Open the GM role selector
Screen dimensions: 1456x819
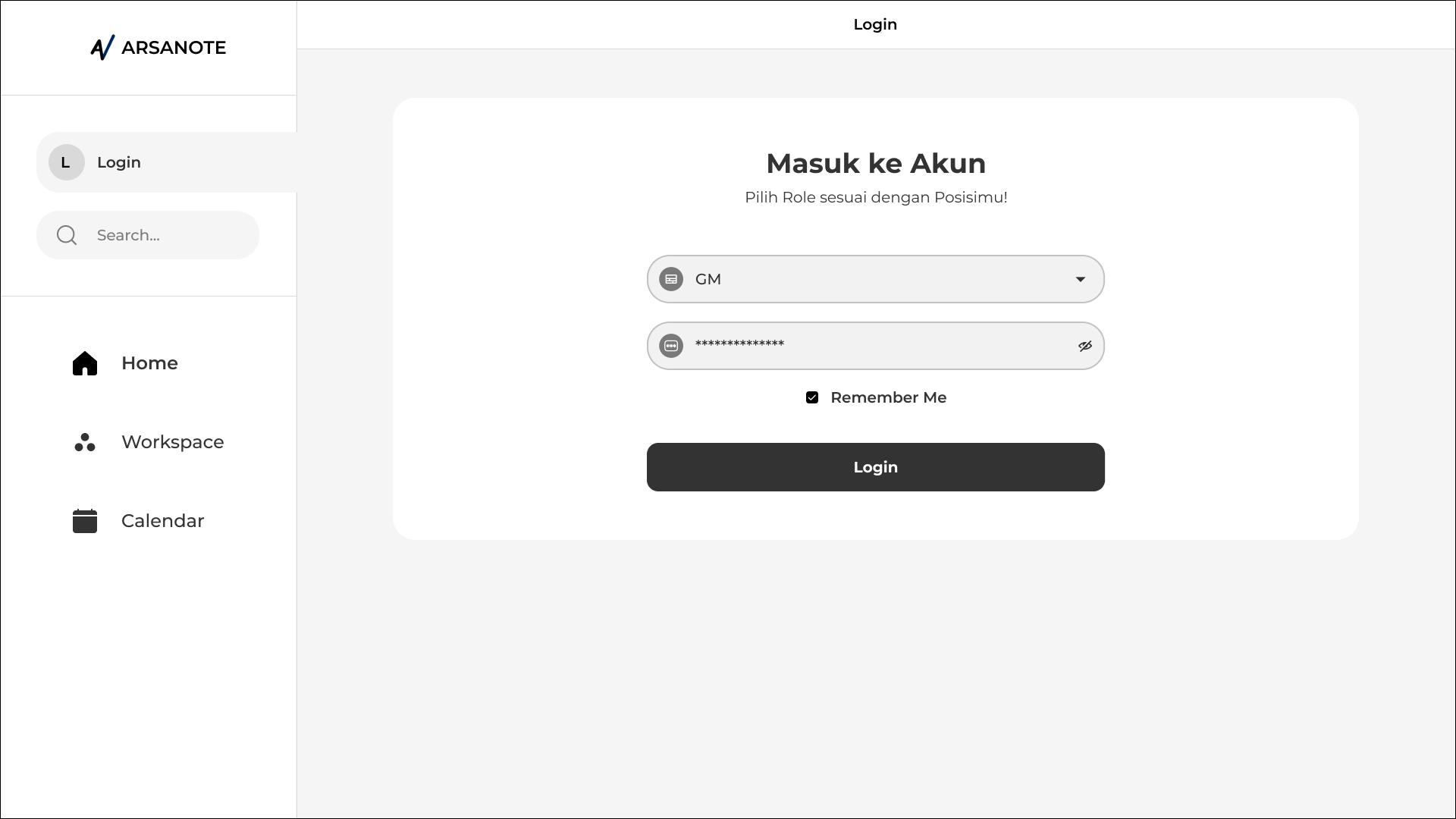point(876,279)
